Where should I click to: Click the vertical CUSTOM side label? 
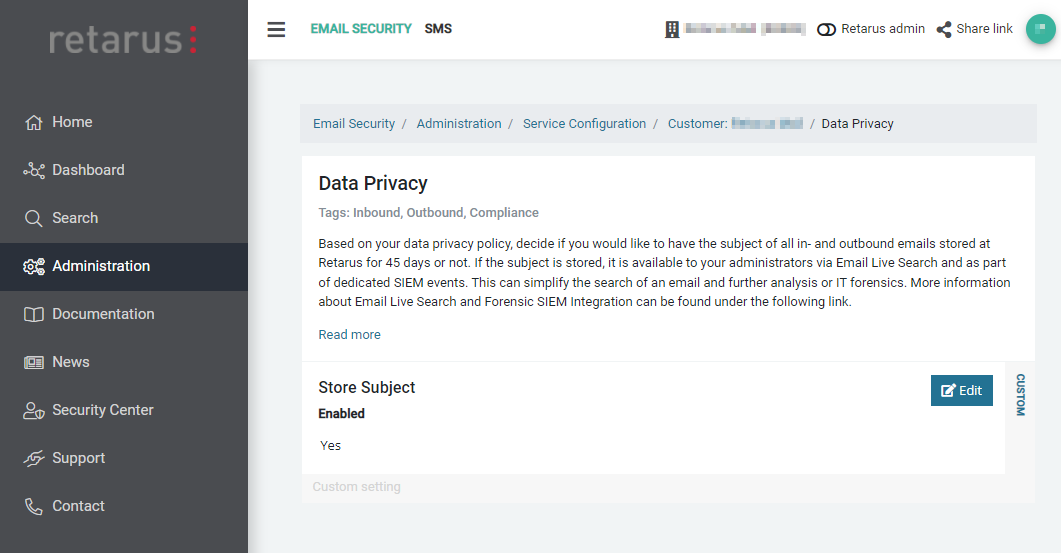1020,395
